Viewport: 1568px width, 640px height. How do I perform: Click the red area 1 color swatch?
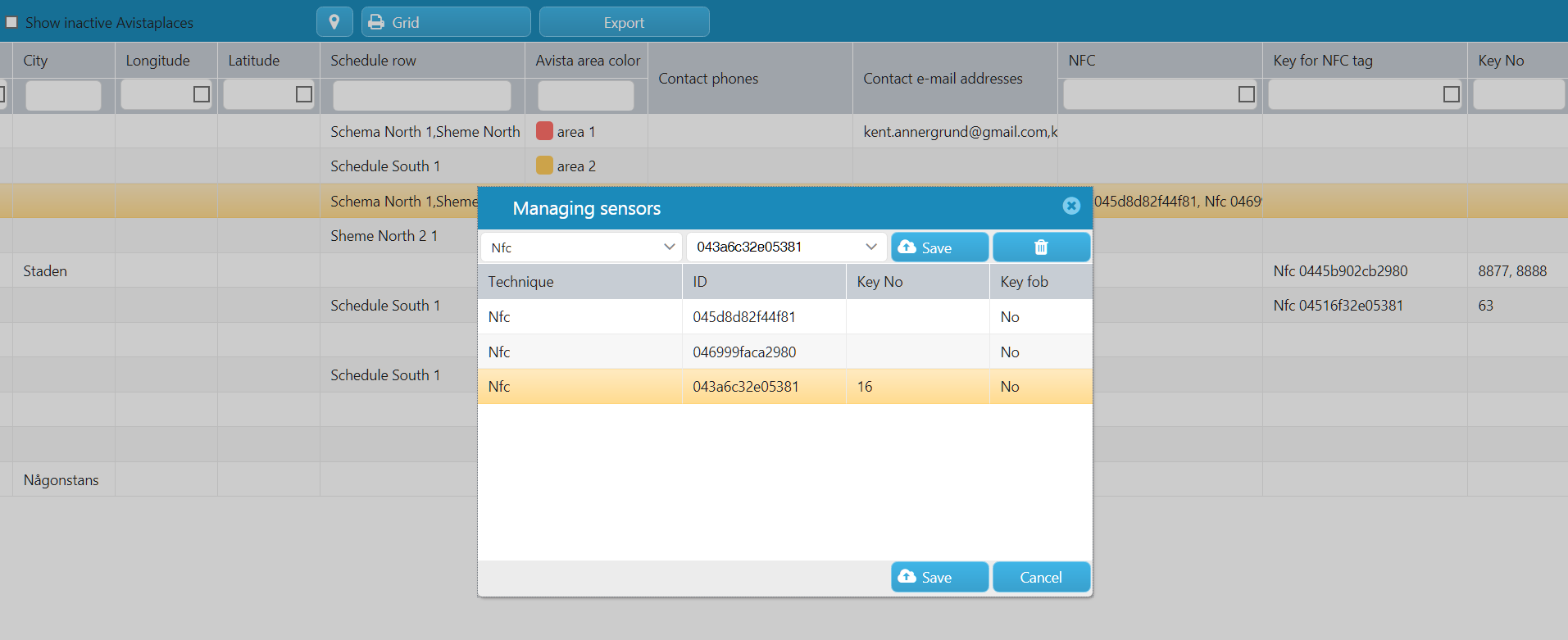pos(544,131)
